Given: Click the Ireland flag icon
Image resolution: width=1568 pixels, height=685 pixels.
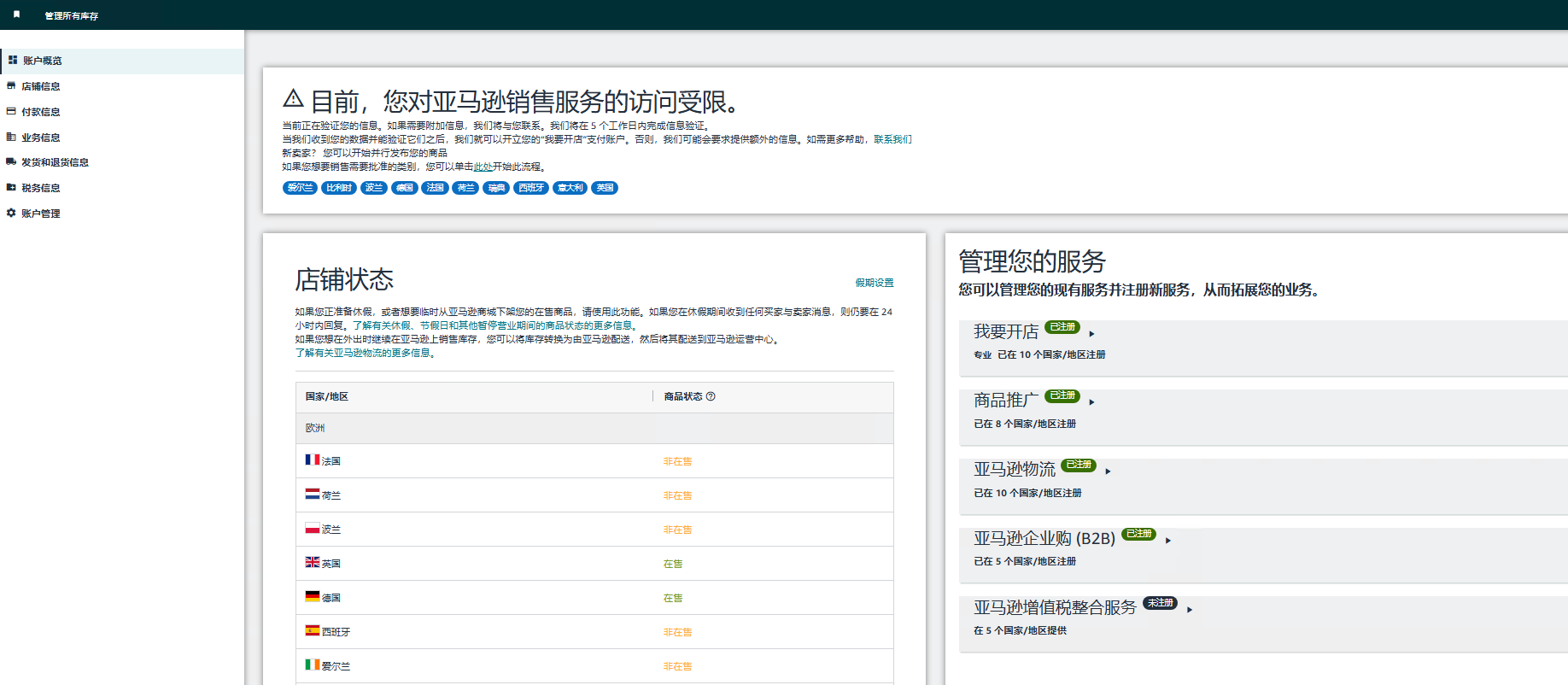Looking at the screenshot, I should 313,665.
